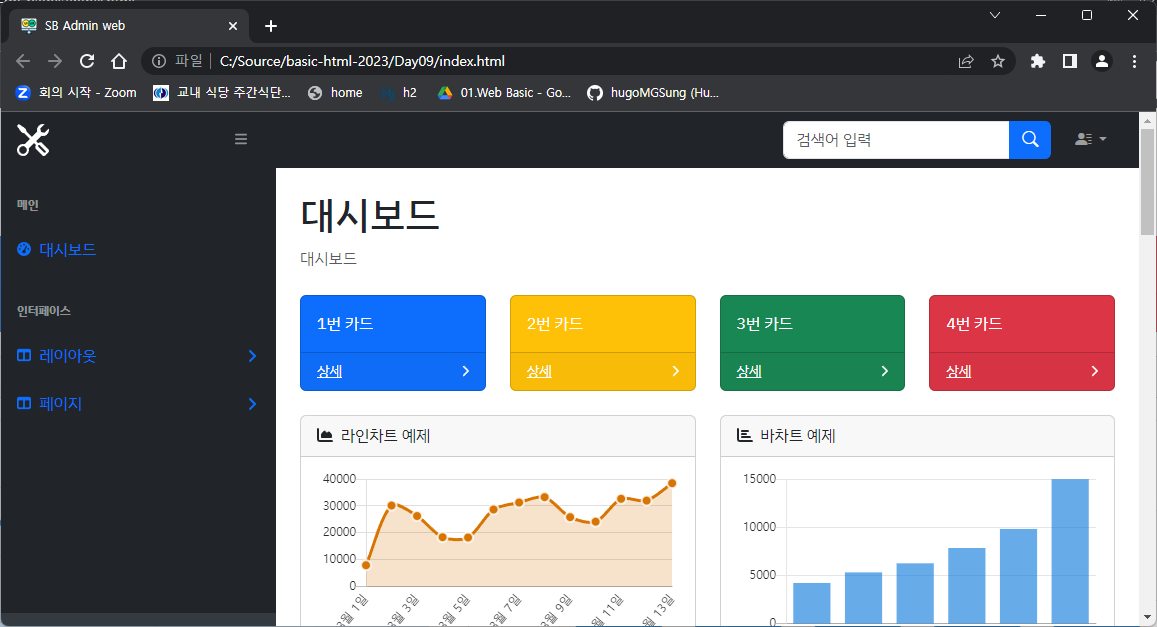Click the bar chart icon by 바차트 예제
Image resolution: width=1157 pixels, height=627 pixels.
coord(744,435)
